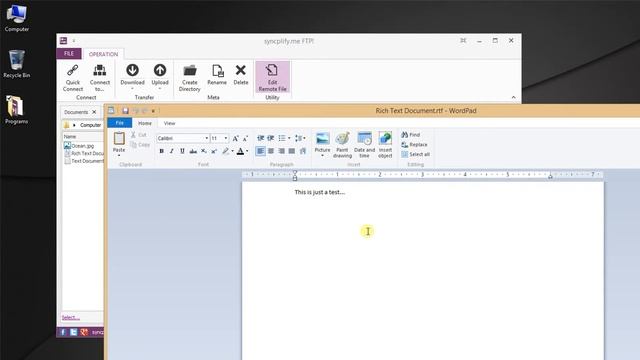Screen dimensions: 640x360
Task: Switch to the Home tab in WordPad
Action: click(144, 123)
